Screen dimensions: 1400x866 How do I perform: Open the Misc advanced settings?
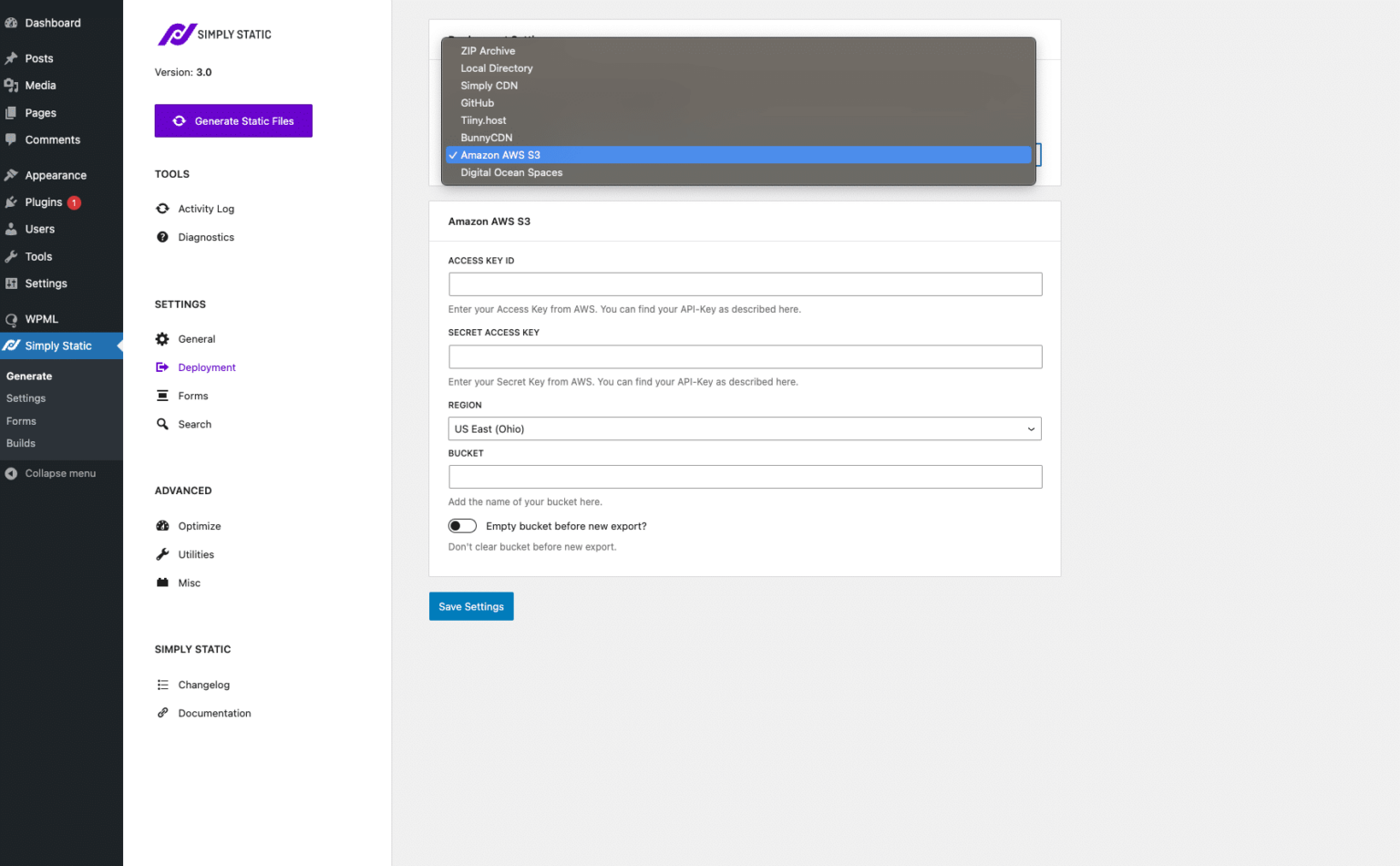coord(189,582)
